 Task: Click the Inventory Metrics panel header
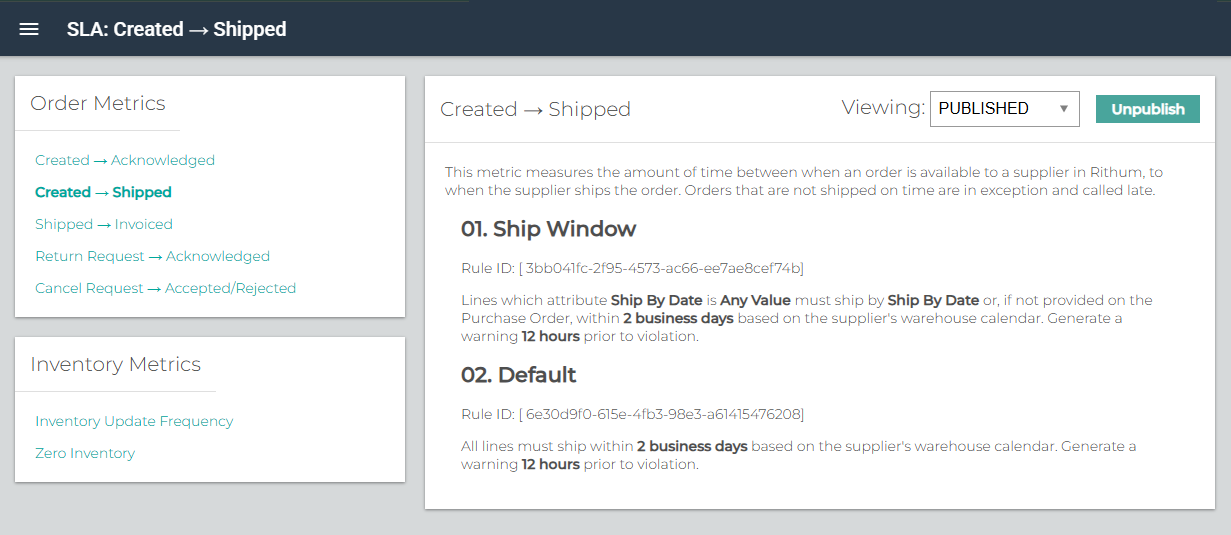(115, 364)
